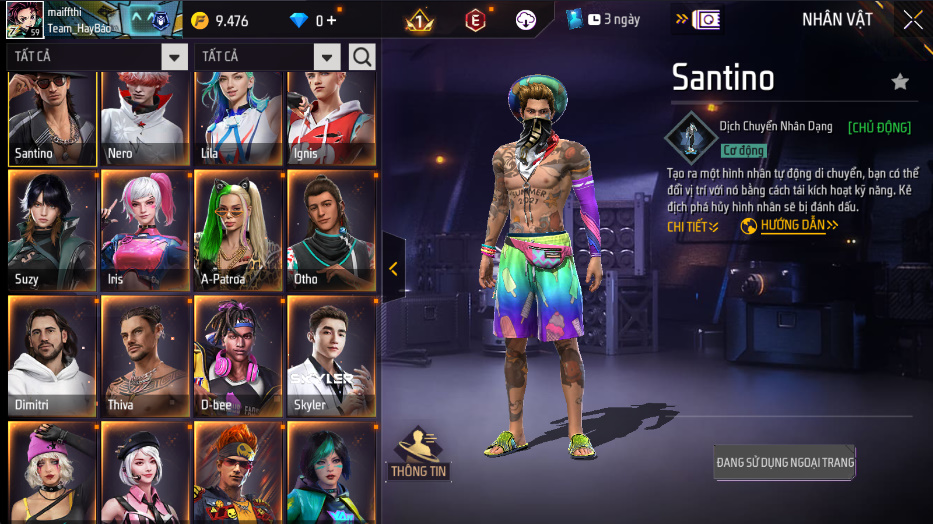Open the search magnifier icon

[x=362, y=57]
